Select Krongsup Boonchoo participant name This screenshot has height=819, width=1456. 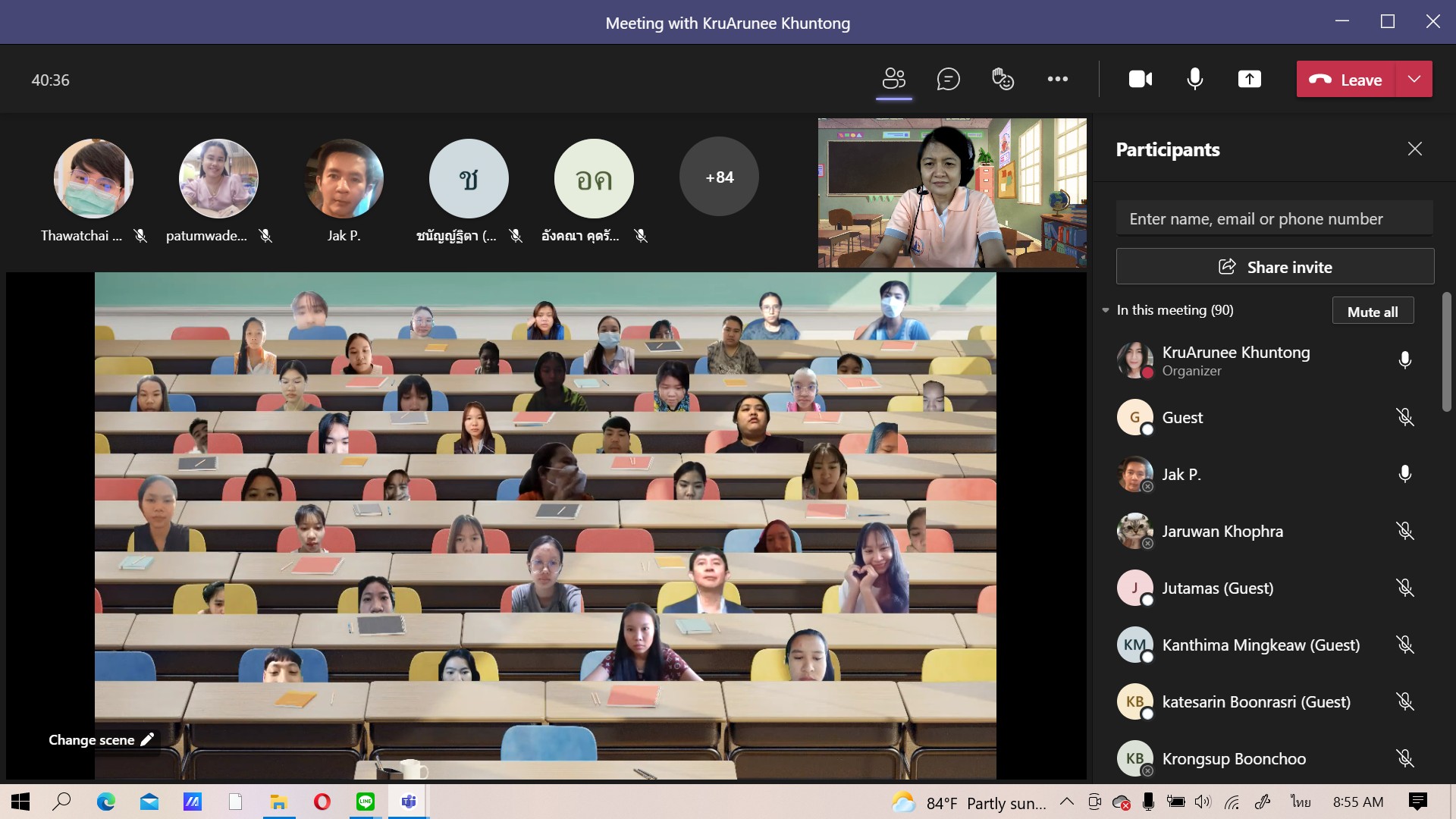pos(1234,759)
